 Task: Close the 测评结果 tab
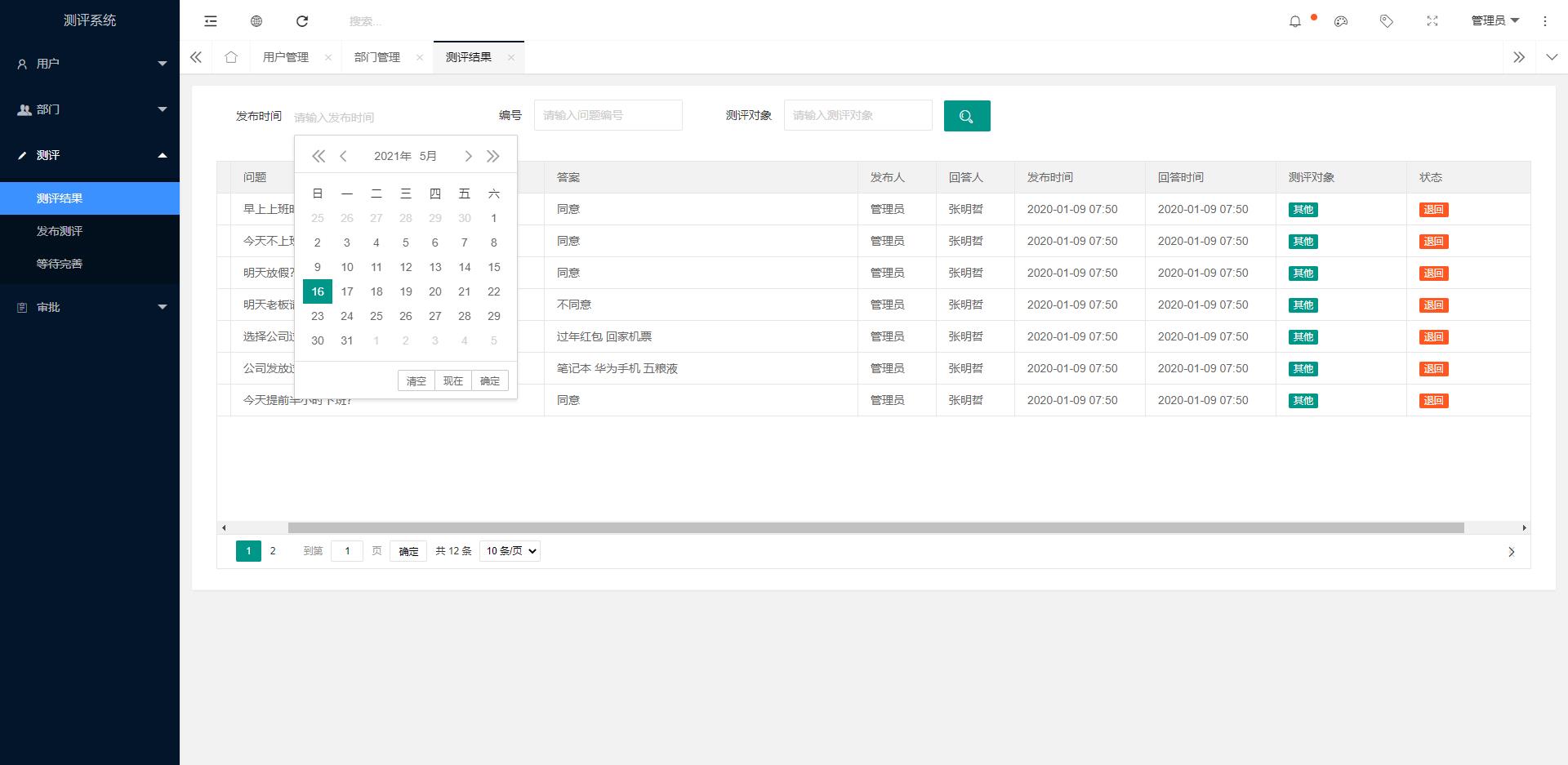coord(511,57)
